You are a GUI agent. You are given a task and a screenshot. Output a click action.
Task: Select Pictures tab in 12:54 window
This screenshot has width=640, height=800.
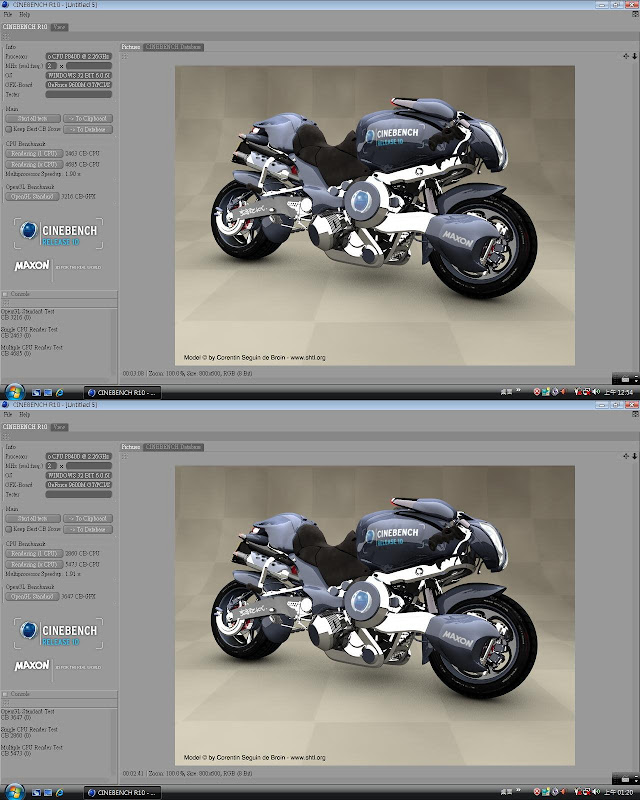[131, 47]
